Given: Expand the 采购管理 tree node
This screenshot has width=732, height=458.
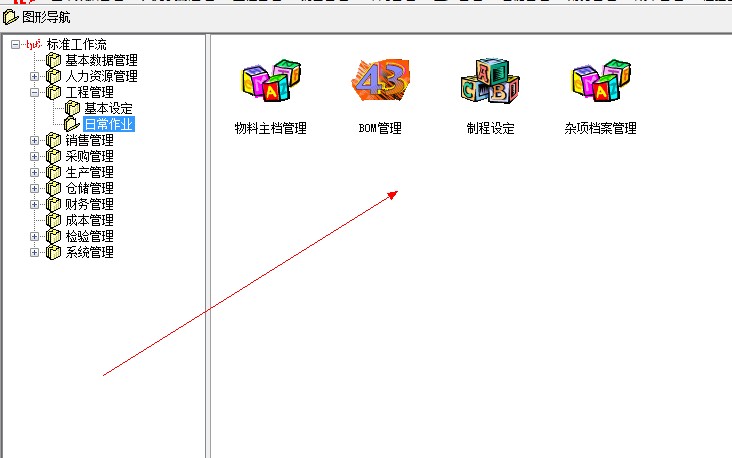Looking at the screenshot, I should [34, 156].
